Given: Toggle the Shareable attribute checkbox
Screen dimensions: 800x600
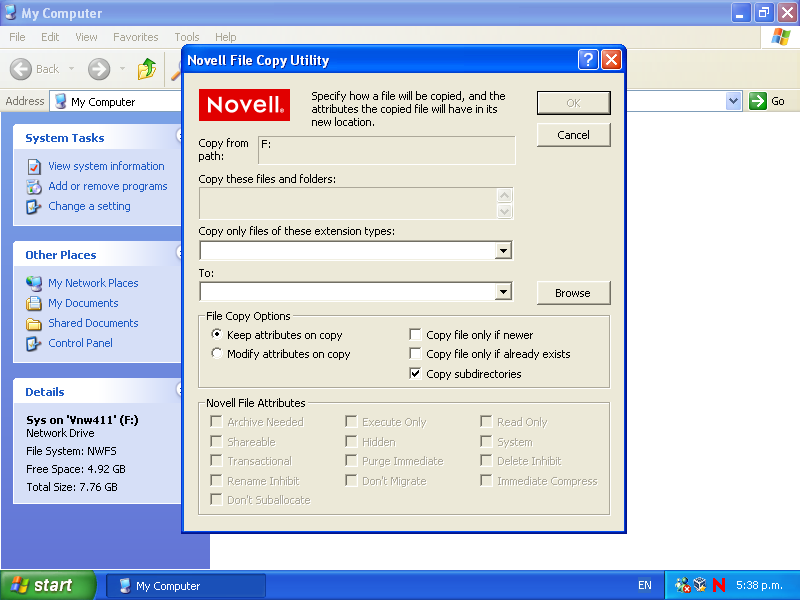Looking at the screenshot, I should click(216, 441).
